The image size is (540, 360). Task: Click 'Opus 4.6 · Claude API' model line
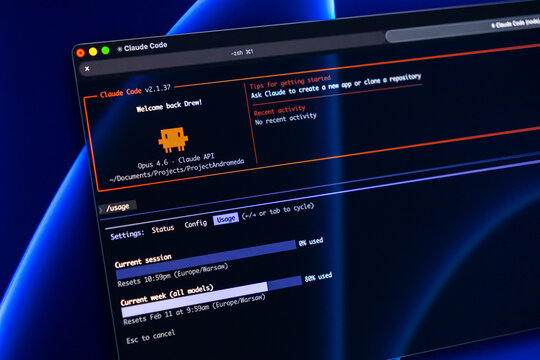coord(176,161)
